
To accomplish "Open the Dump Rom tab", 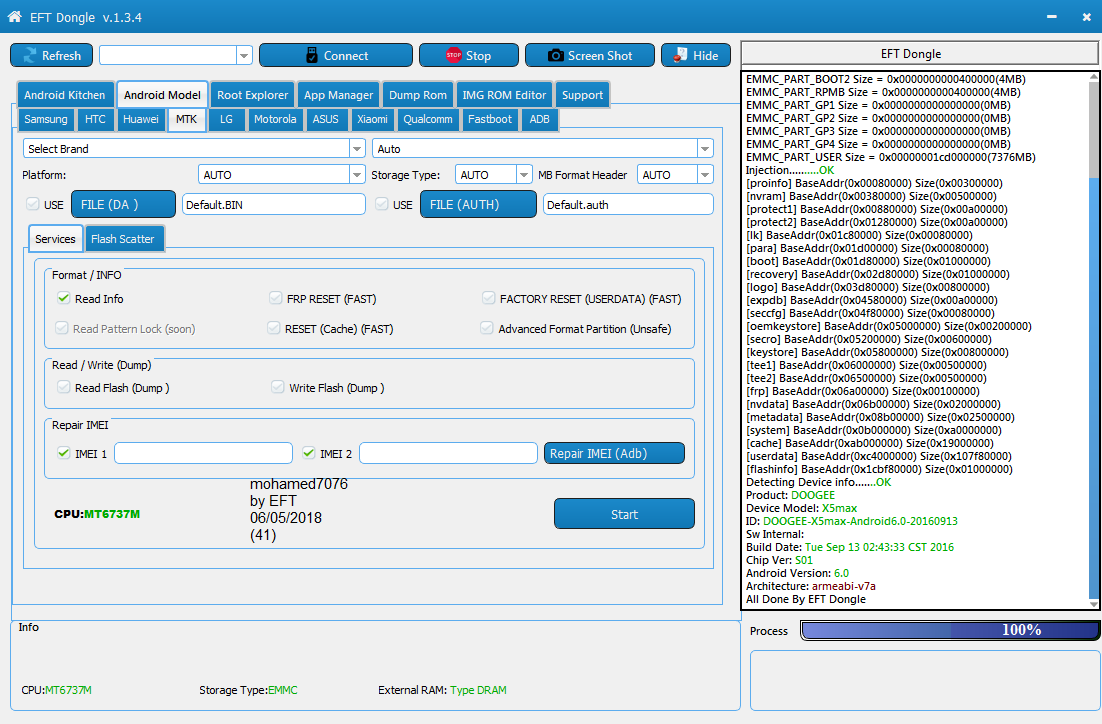I will pos(417,95).
